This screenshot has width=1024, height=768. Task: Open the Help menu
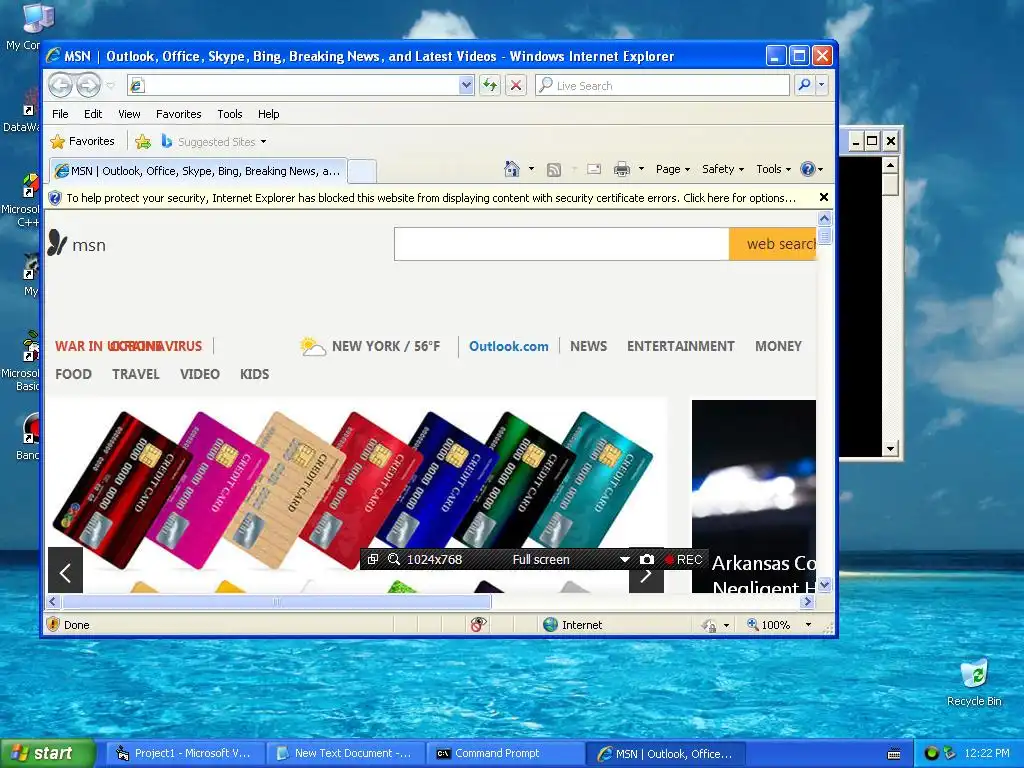coord(268,114)
